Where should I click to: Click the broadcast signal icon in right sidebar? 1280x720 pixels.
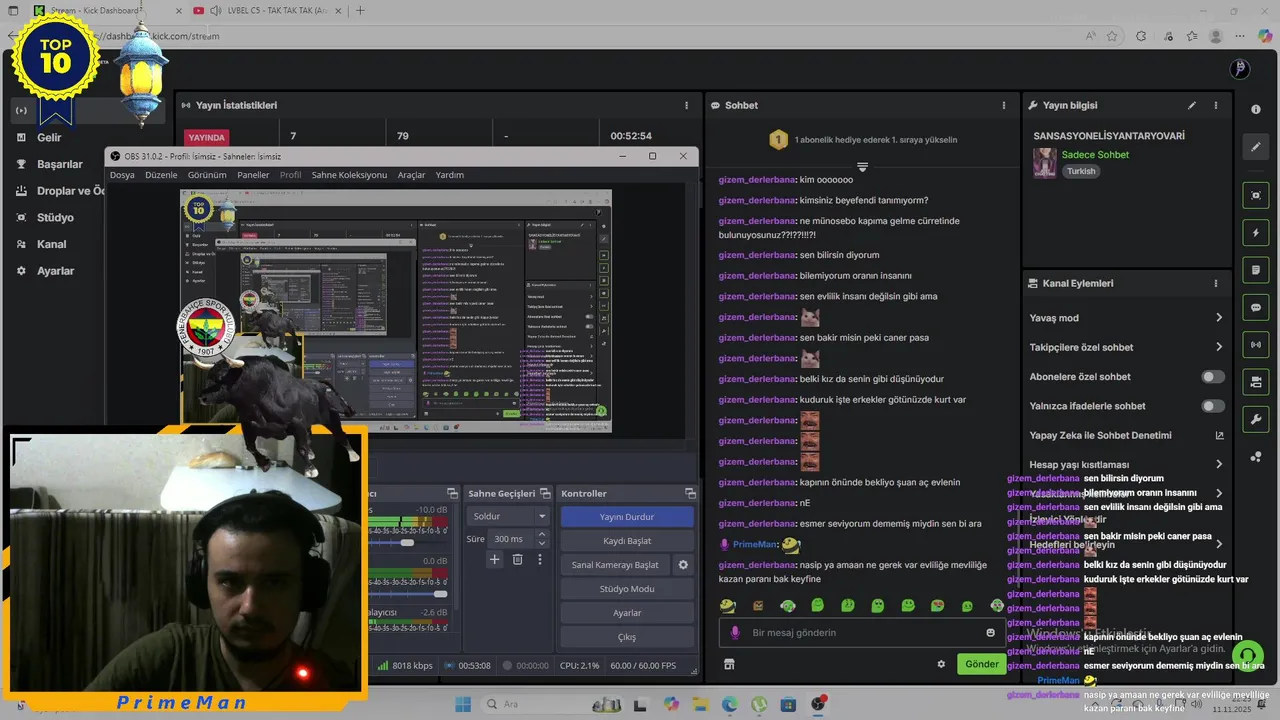[x=1256, y=345]
